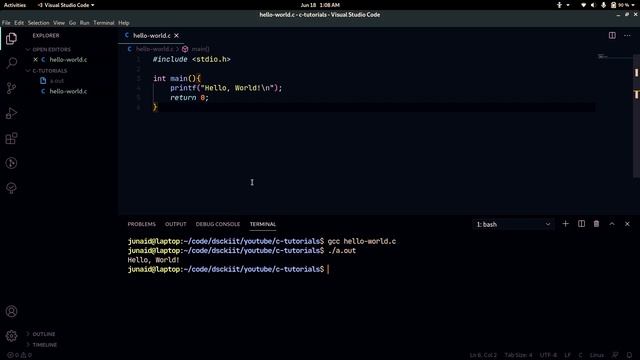
Task: Click Linux configuration in status bar
Action: (x=597, y=355)
